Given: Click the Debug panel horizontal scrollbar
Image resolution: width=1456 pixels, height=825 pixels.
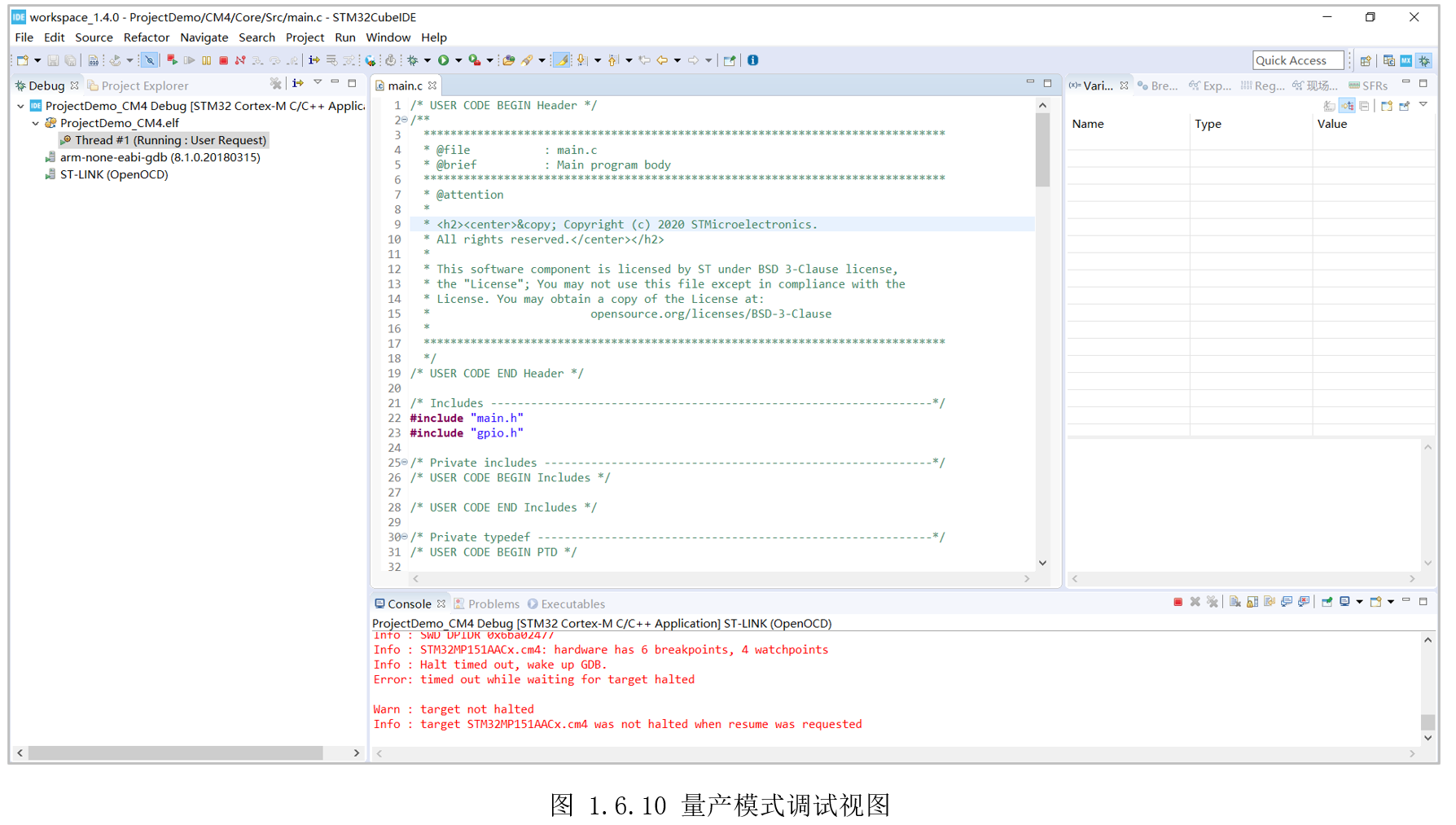Looking at the screenshot, I should [x=175, y=753].
